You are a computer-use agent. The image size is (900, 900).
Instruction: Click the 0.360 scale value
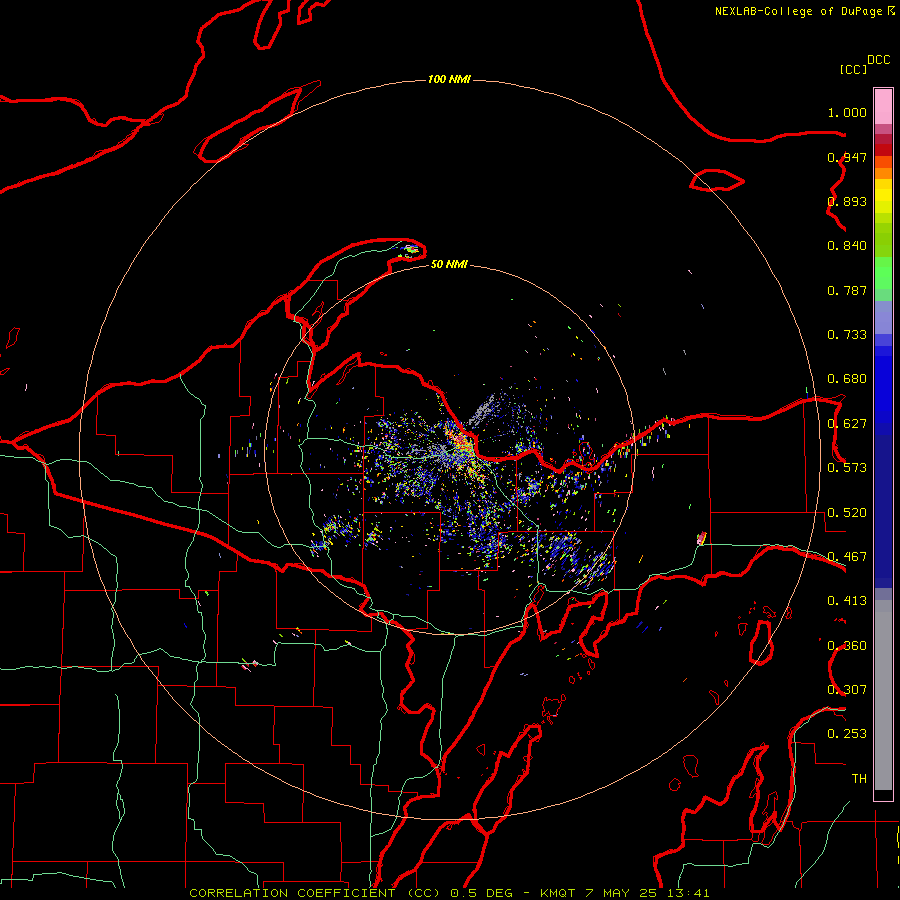pyautogui.click(x=847, y=646)
